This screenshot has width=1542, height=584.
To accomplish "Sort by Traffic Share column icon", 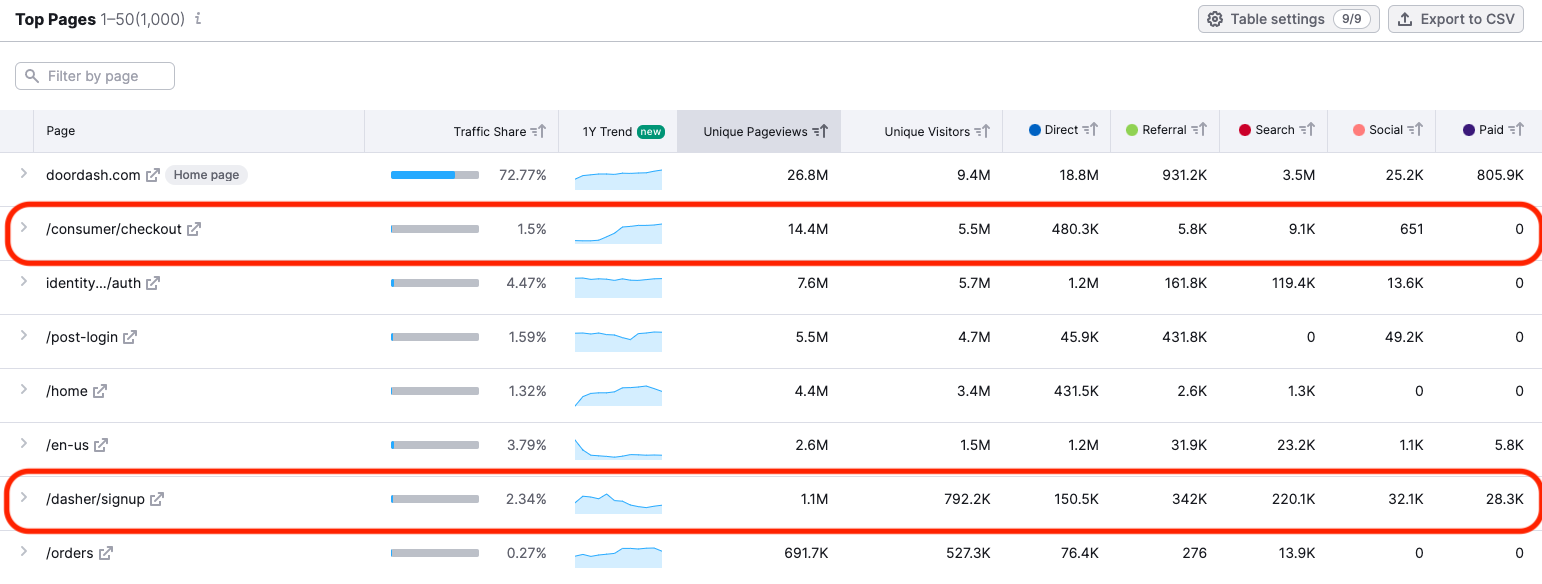I will [x=538, y=131].
